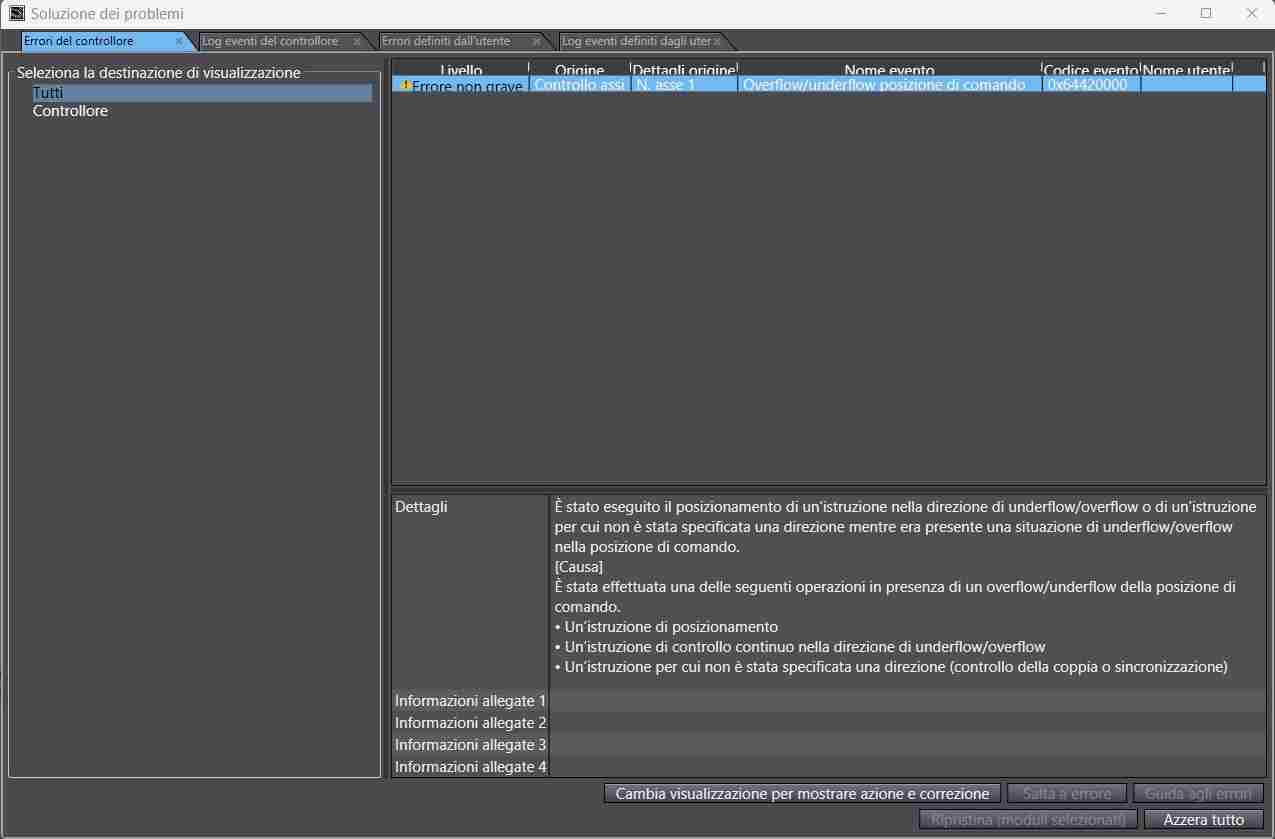Maximize the Soluzione dei problemi window
Screen dimensions: 1275x839
click(x=1206, y=13)
